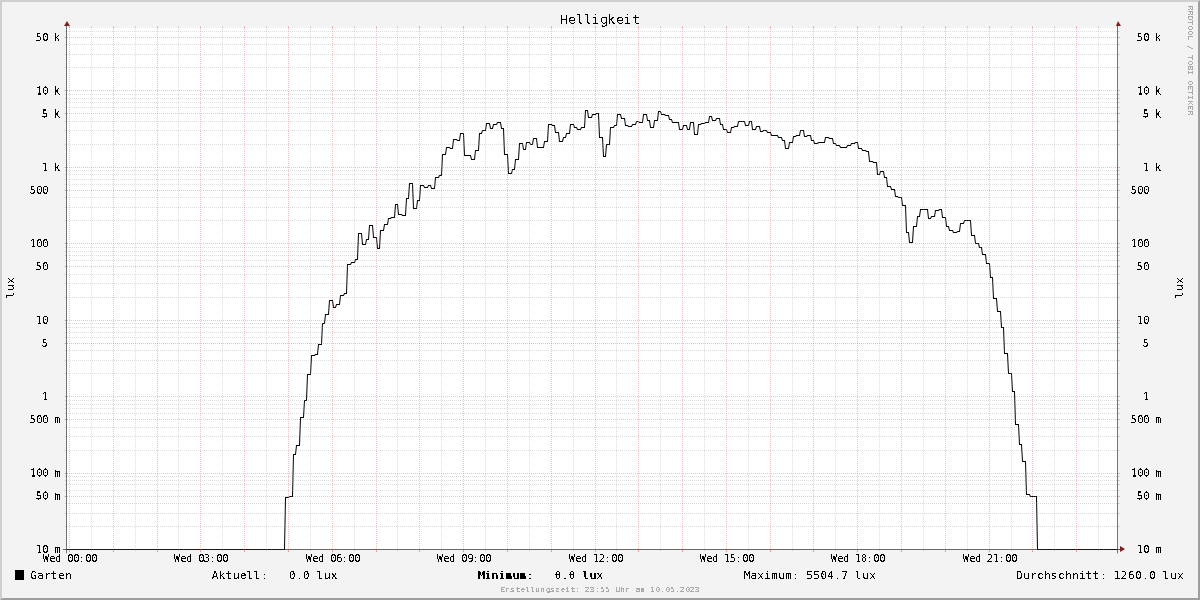Click the red arrow ending the time axis

pyautogui.click(x=1121, y=549)
